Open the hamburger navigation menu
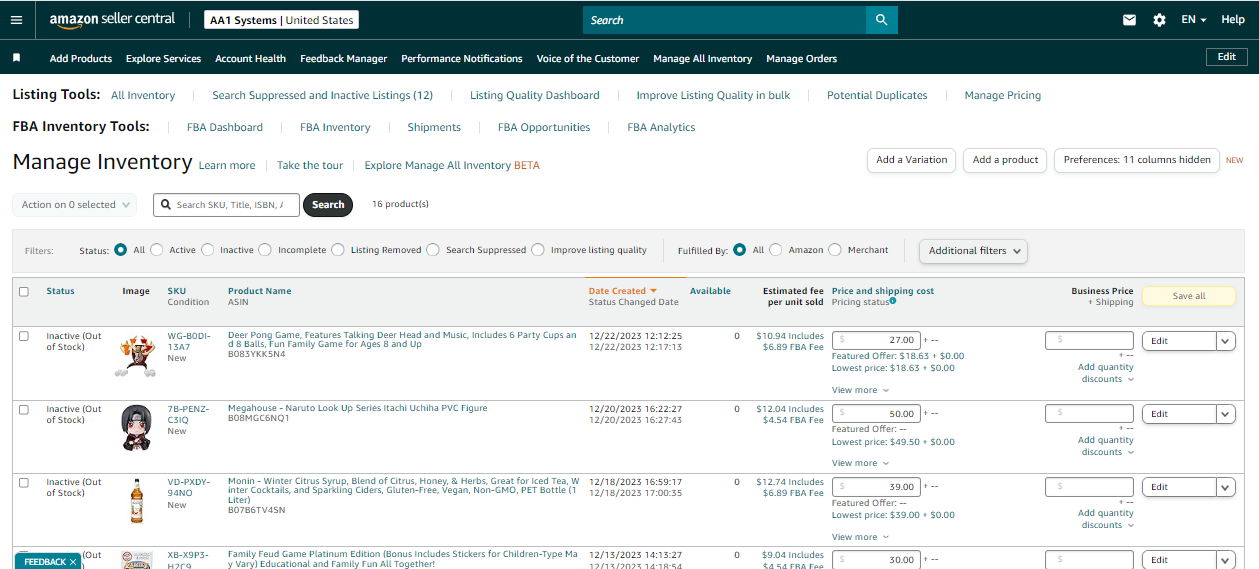This screenshot has height=569, width=1259. (17, 20)
